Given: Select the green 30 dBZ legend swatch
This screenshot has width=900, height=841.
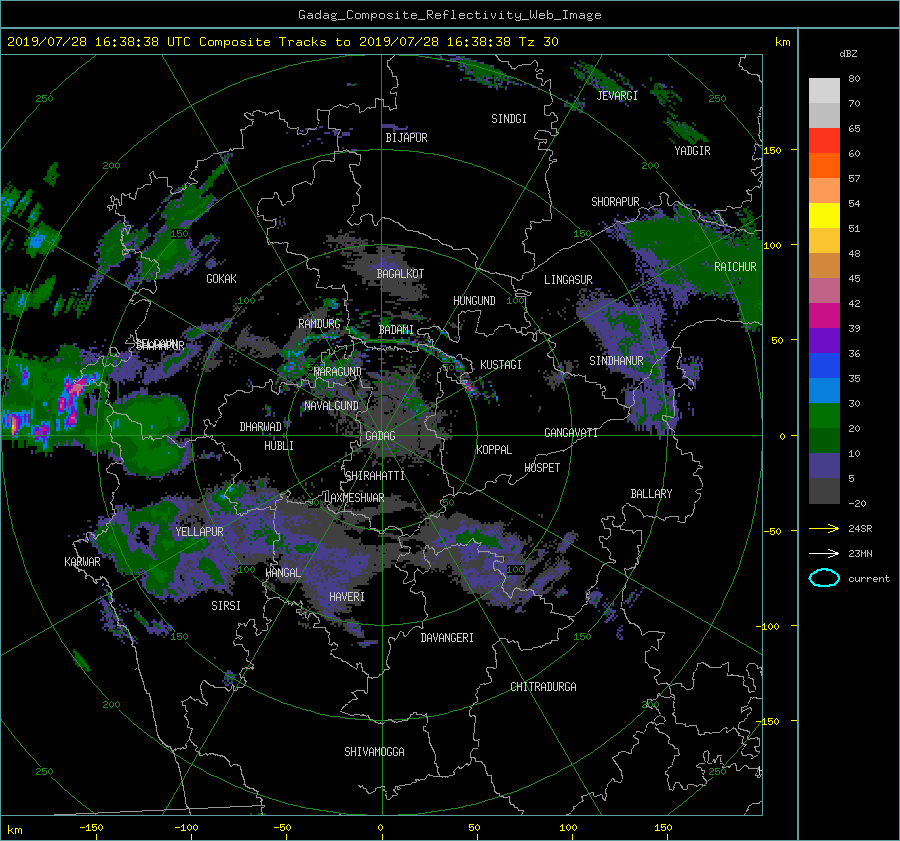Looking at the screenshot, I should click(x=824, y=415).
